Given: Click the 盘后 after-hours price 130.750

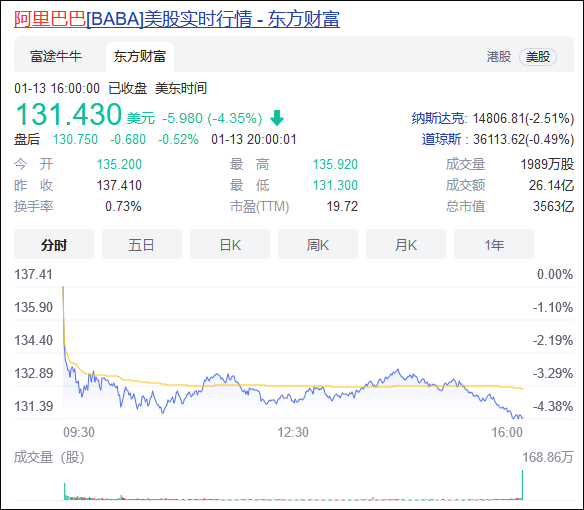Looking at the screenshot, I should point(75,139).
